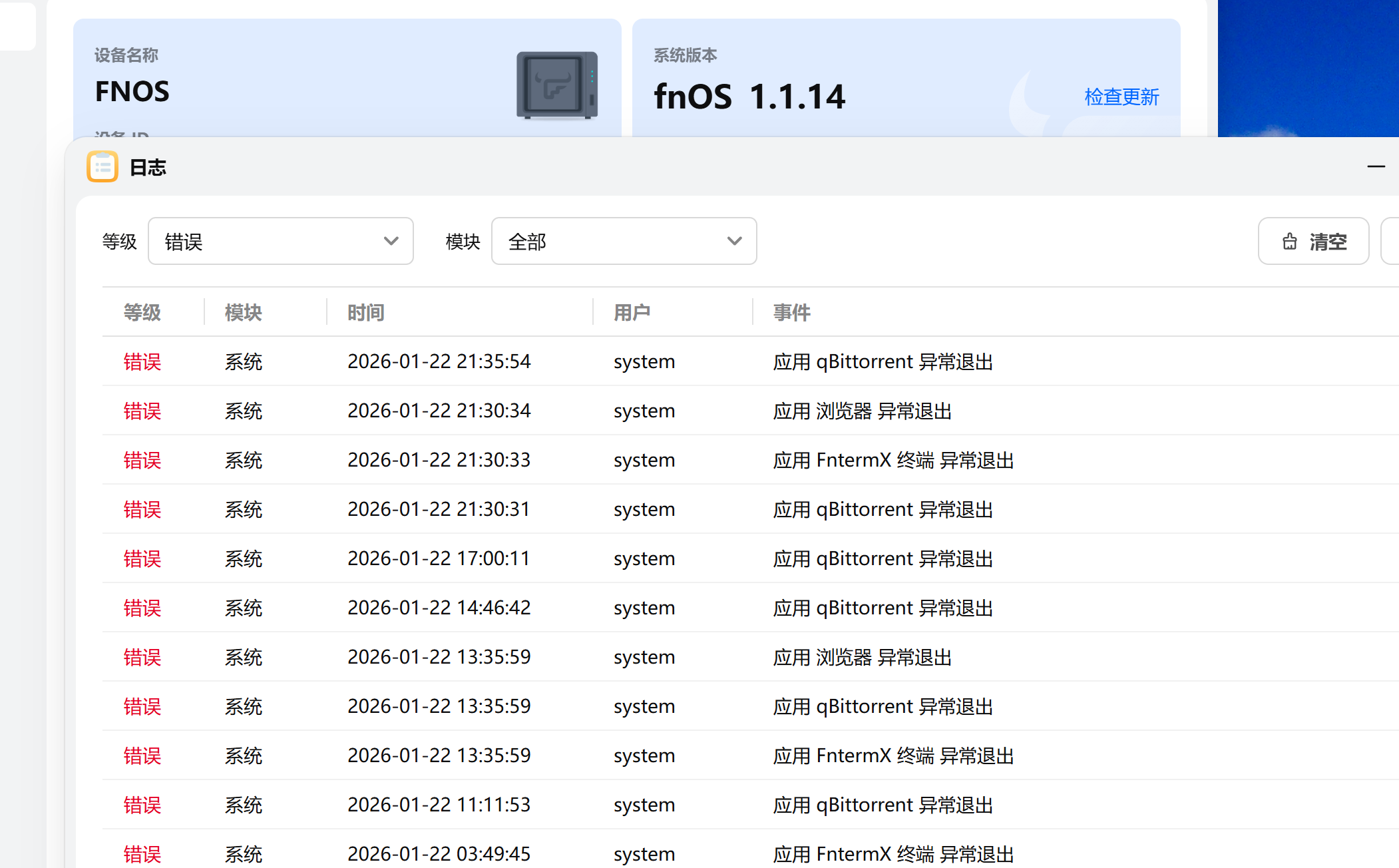The width and height of the screenshot is (1399, 868).
Task: Click the red 错误 label in the first row
Action: point(142,361)
